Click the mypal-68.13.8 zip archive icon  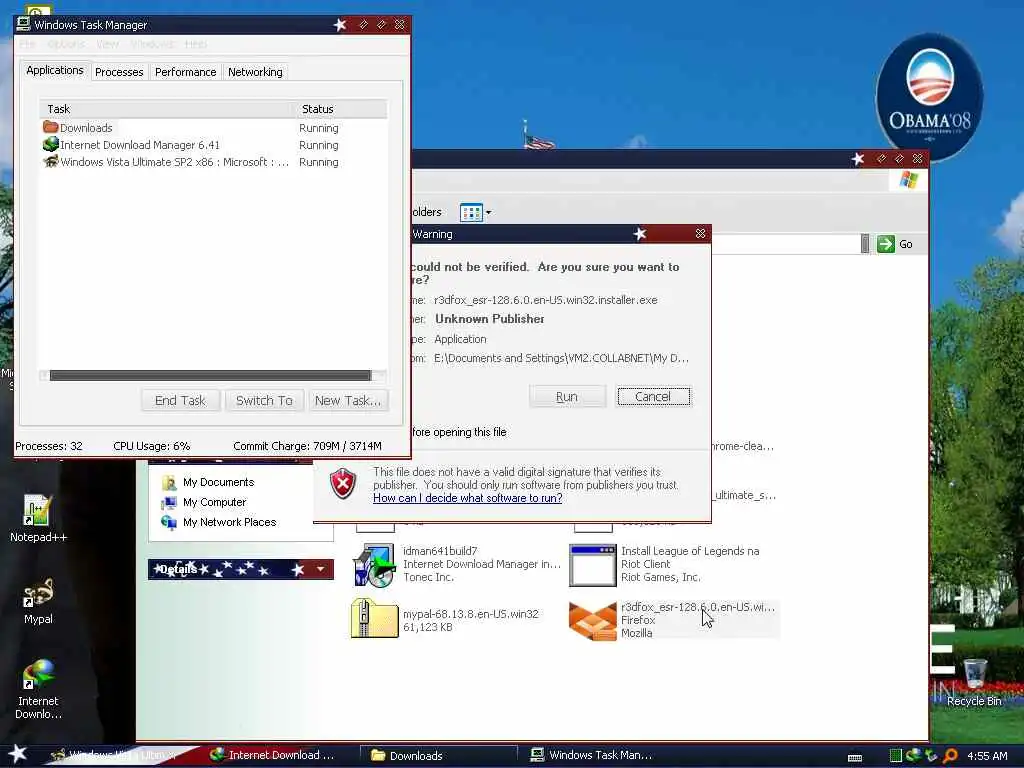click(x=374, y=618)
